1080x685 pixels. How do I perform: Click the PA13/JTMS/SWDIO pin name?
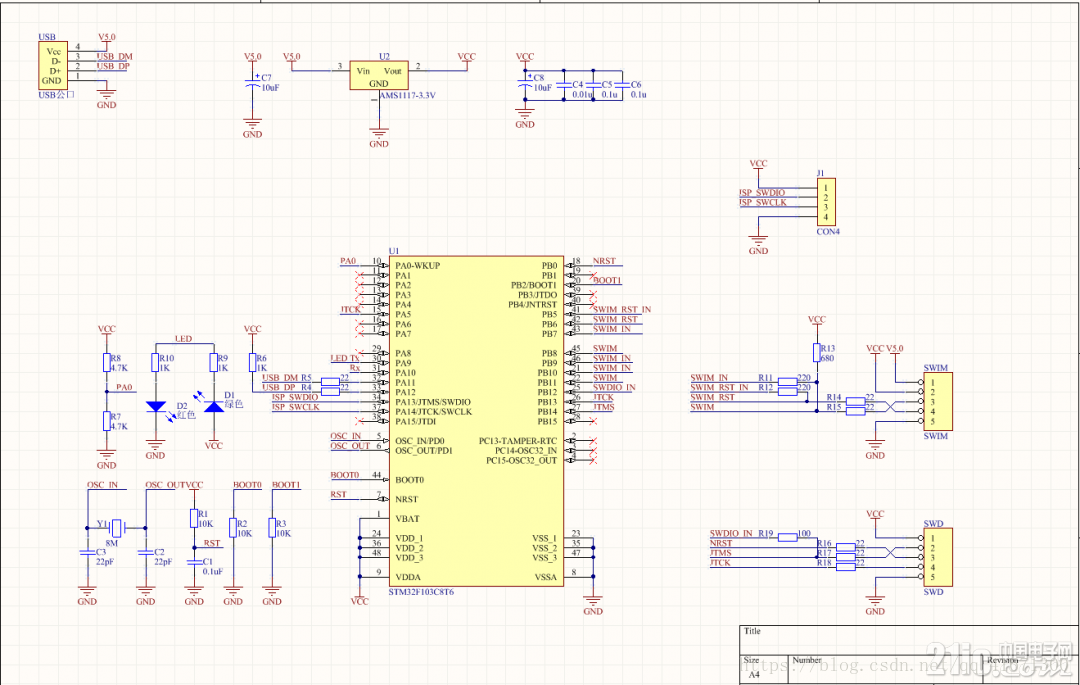433,402
